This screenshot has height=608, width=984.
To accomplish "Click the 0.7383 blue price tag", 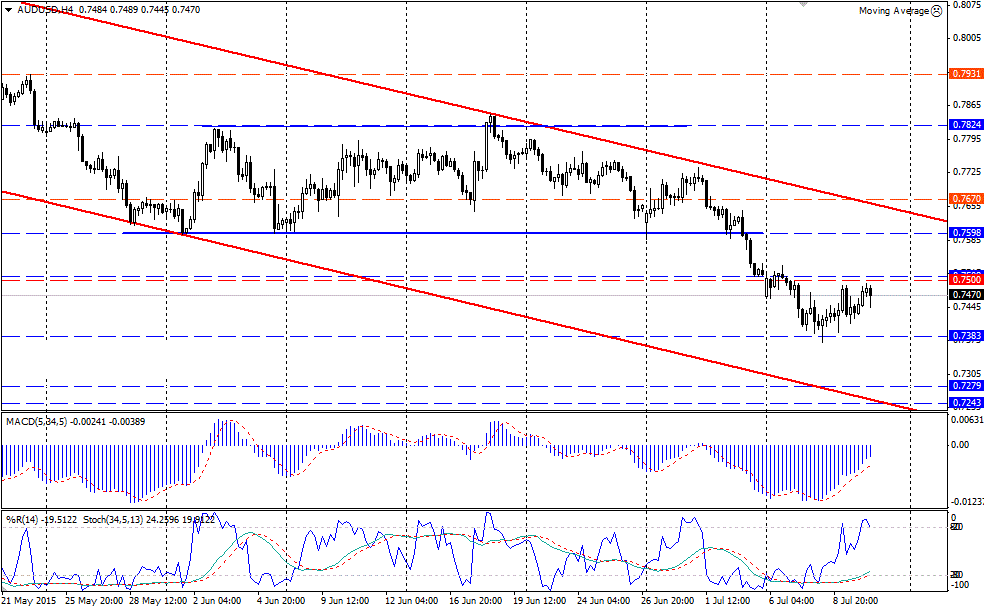I will pyautogui.click(x=965, y=337).
